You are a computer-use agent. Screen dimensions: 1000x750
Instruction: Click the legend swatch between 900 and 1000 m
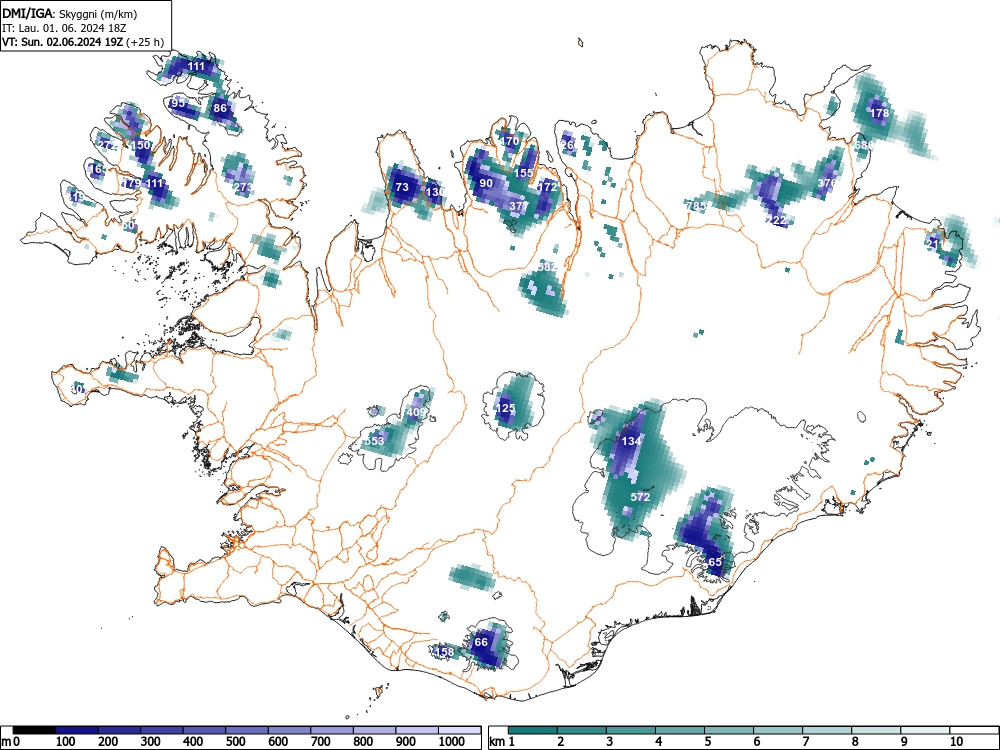(x=418, y=730)
